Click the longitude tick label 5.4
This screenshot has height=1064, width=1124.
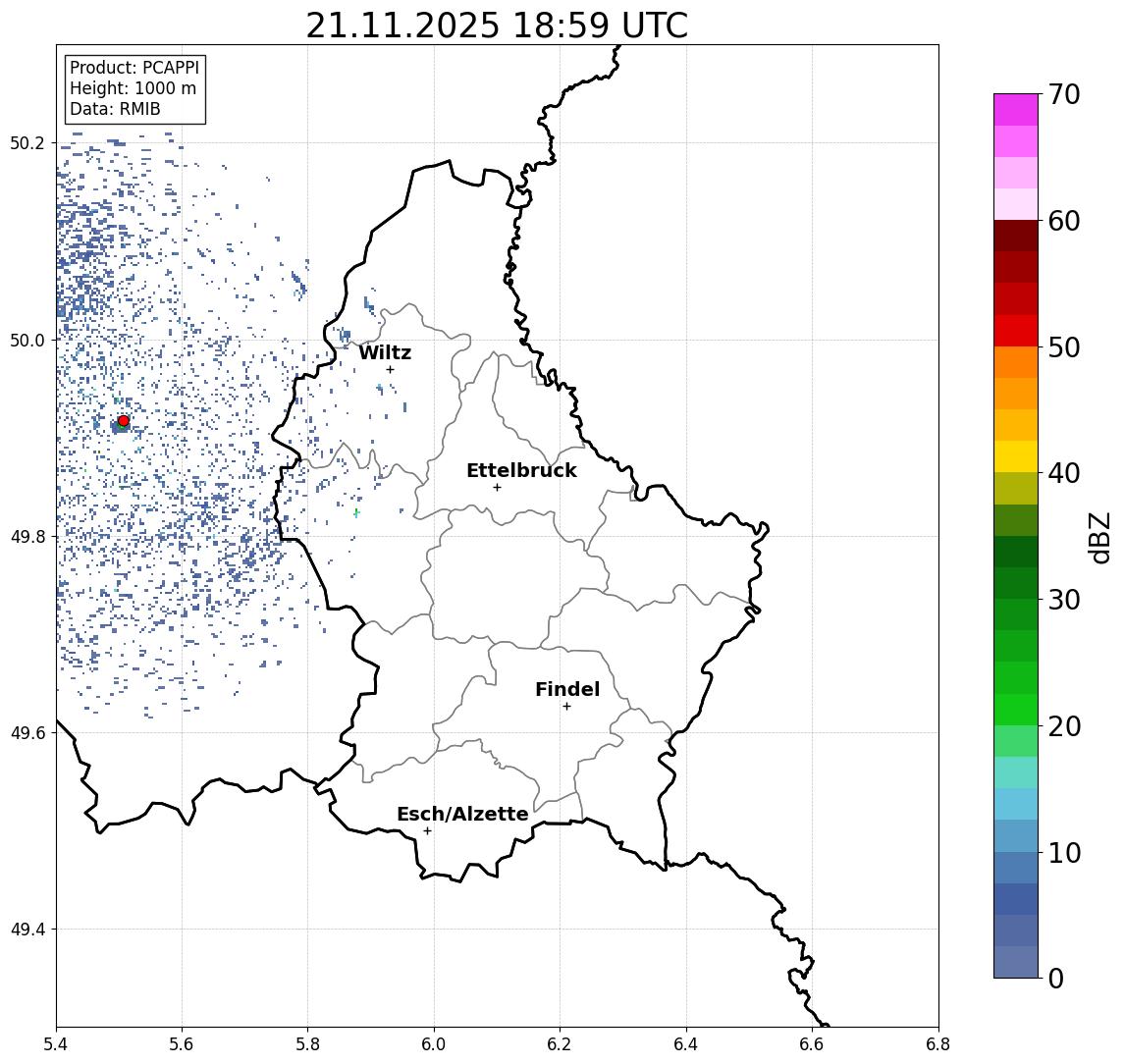click(56, 1044)
